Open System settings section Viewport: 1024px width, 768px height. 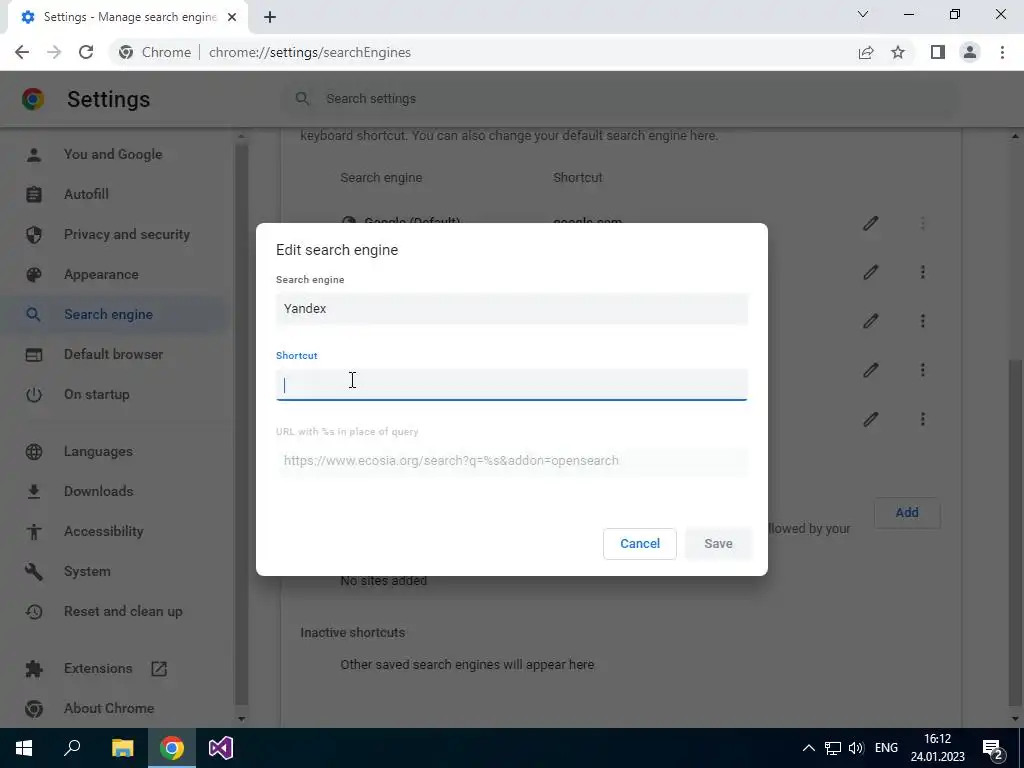[87, 571]
